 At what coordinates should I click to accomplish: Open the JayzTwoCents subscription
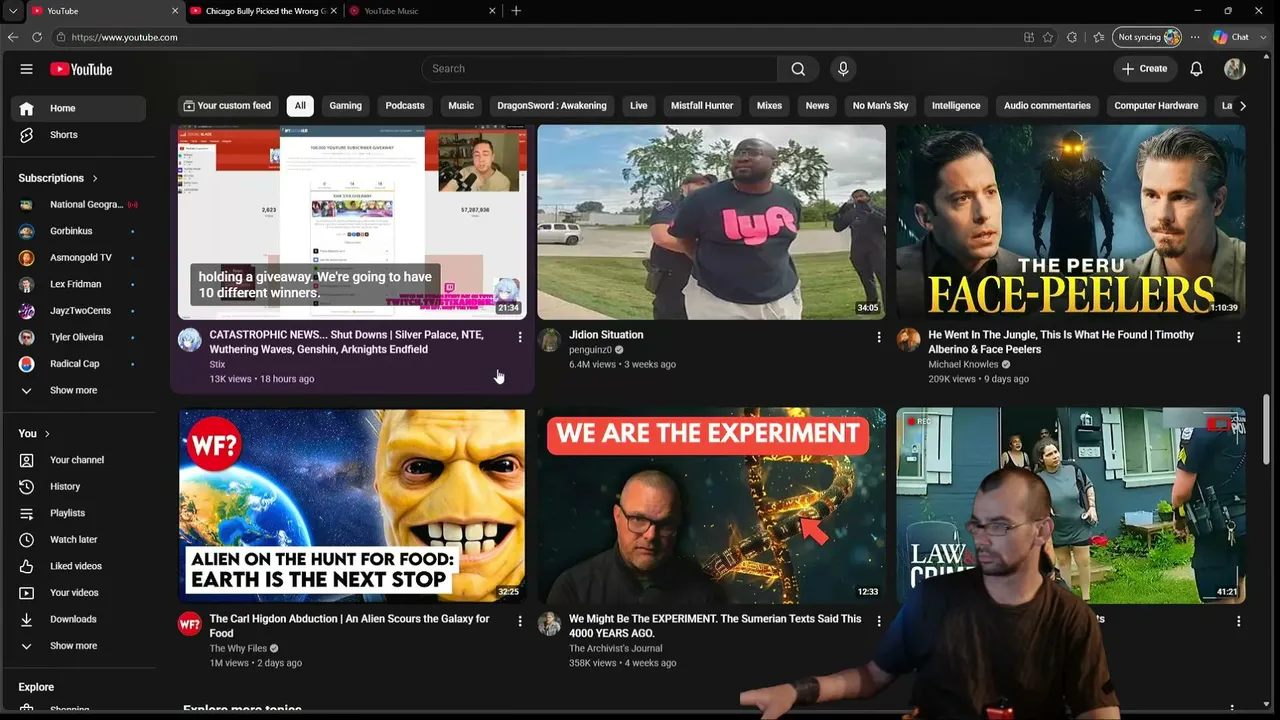[x=78, y=311]
